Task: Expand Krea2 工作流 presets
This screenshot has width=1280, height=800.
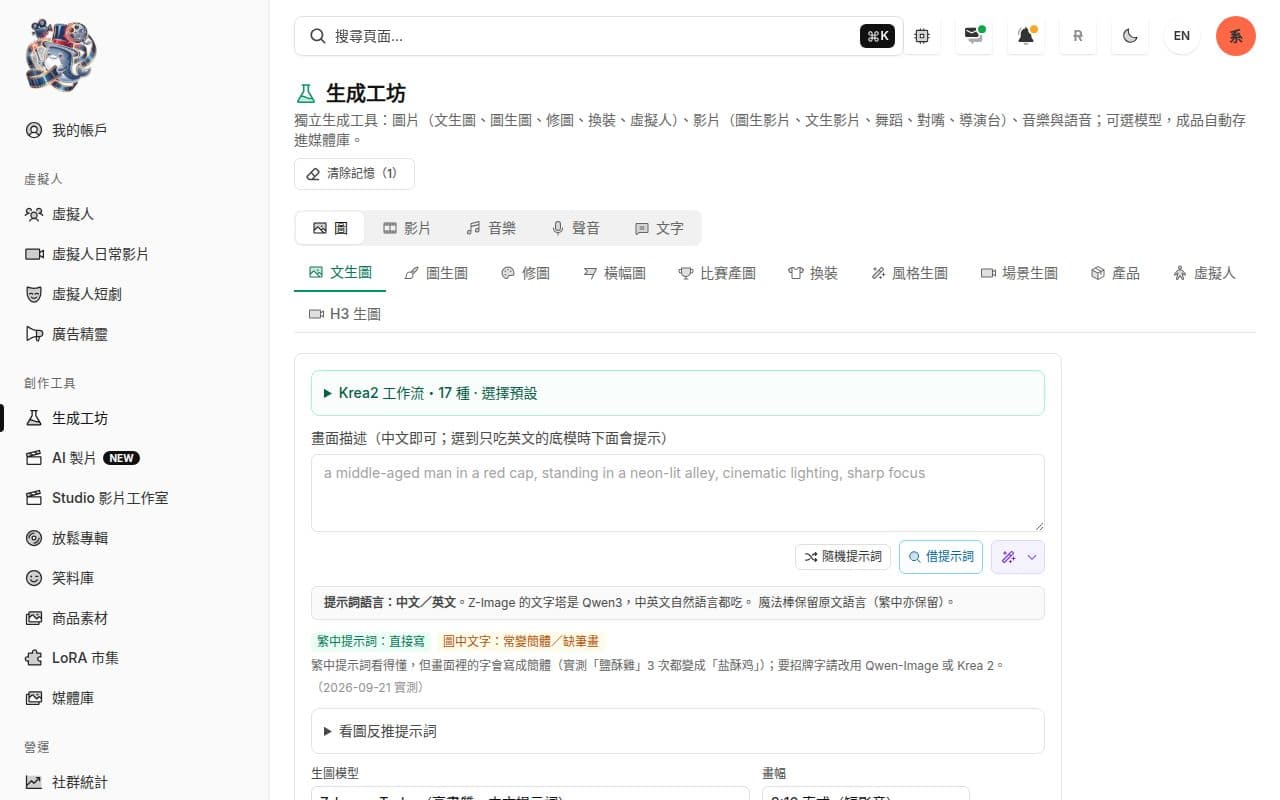Action: (x=678, y=393)
